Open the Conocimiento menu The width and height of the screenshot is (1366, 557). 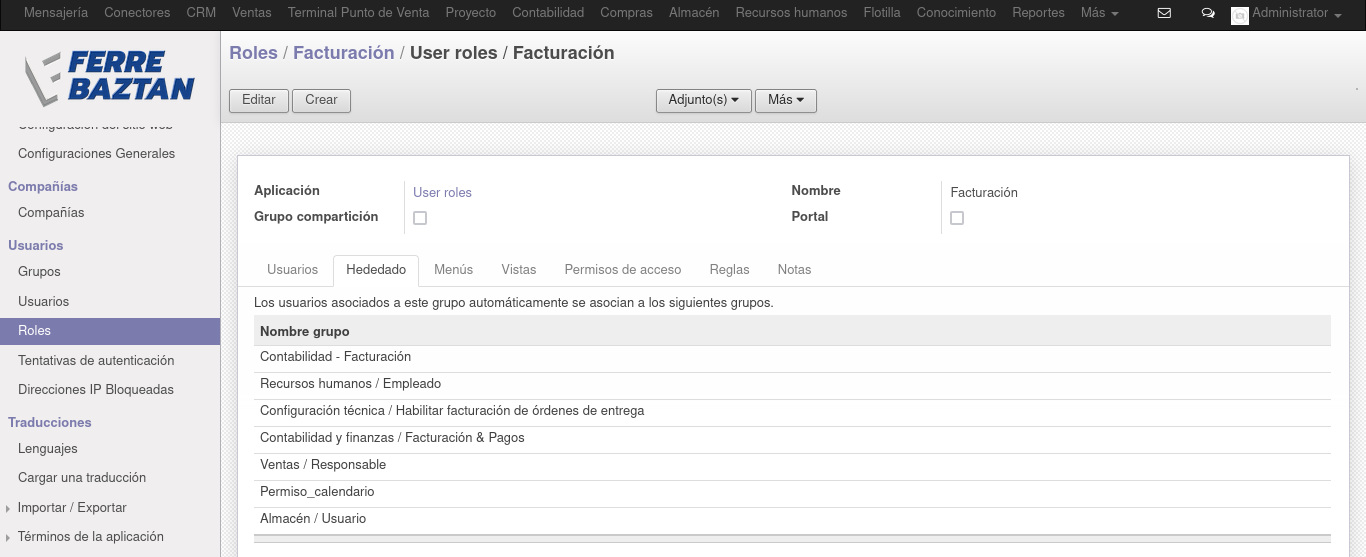[x=956, y=13]
